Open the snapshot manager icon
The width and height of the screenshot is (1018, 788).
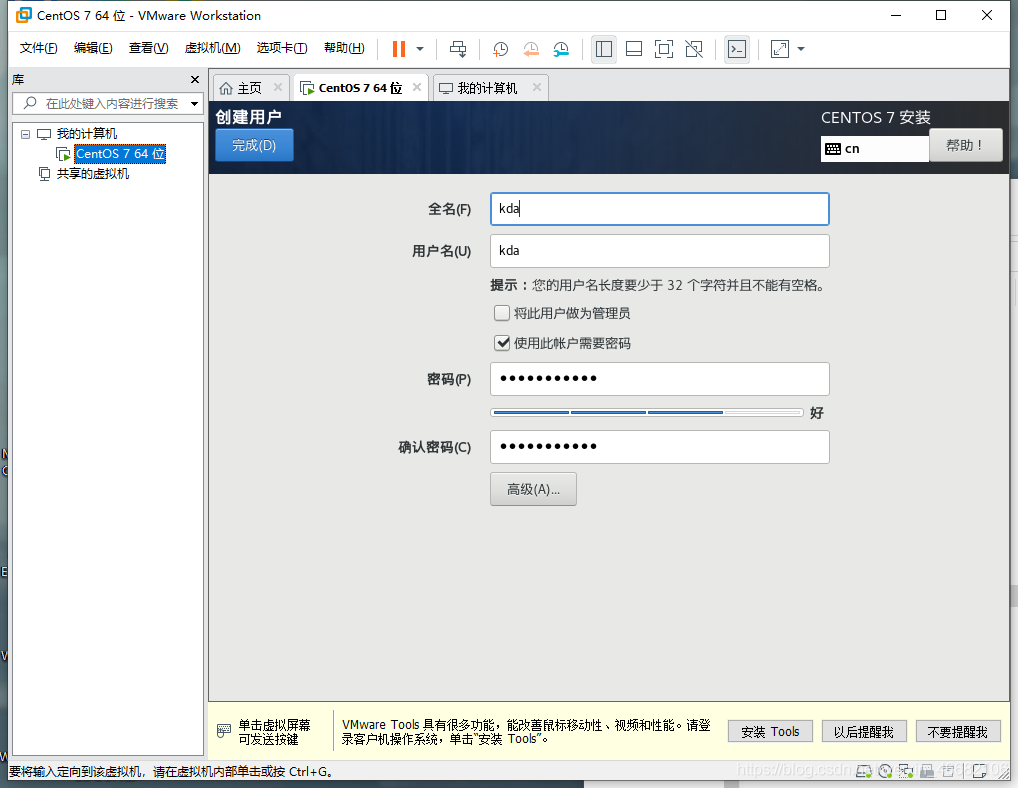[x=561, y=49]
